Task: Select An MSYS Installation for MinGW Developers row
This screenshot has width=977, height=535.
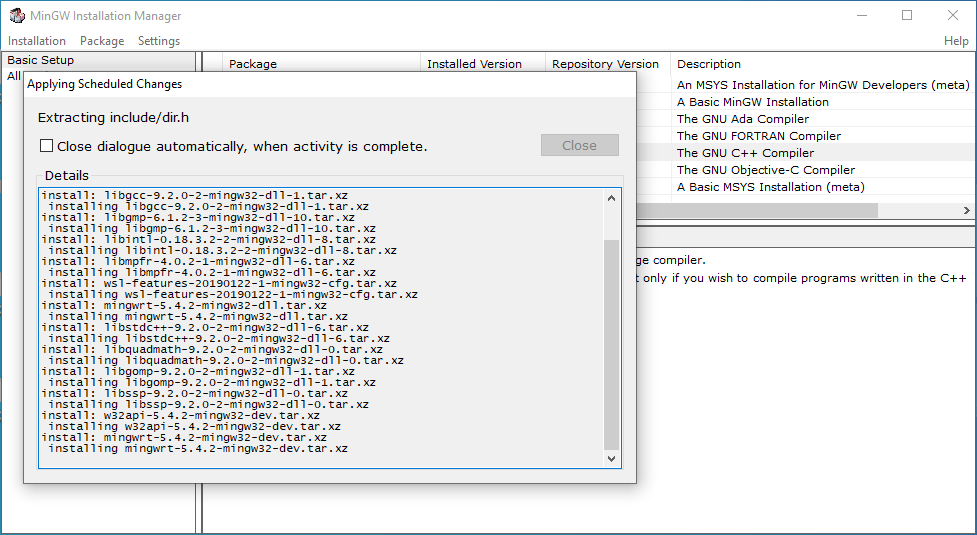Action: point(822,85)
